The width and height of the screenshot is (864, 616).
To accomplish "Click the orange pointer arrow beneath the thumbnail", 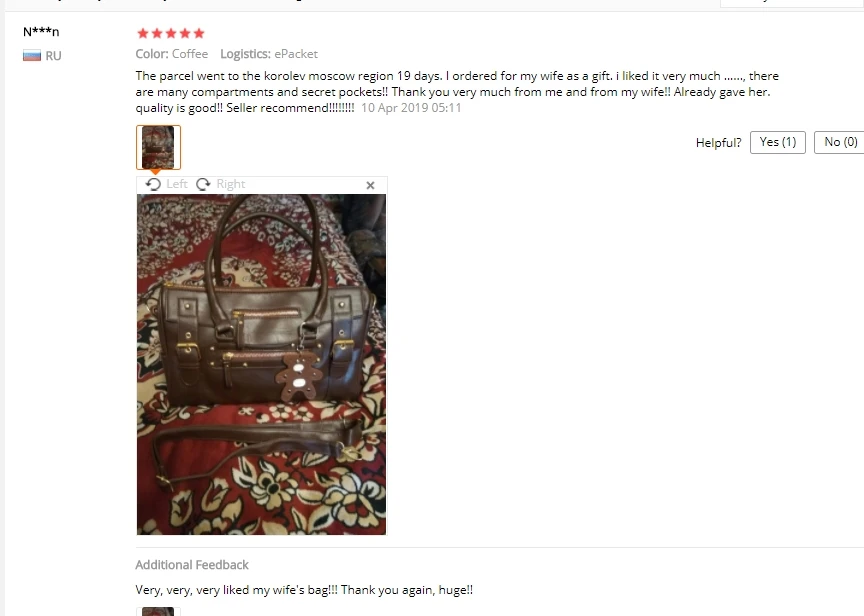I will [x=155, y=172].
